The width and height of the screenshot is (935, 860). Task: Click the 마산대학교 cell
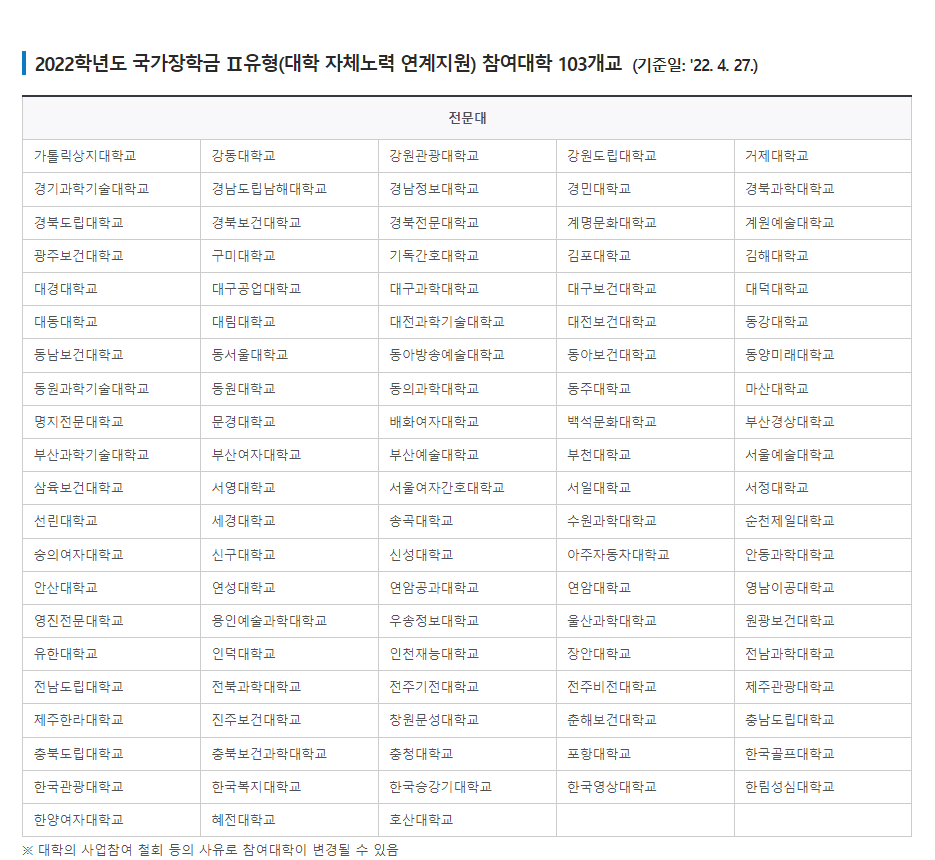coord(823,389)
